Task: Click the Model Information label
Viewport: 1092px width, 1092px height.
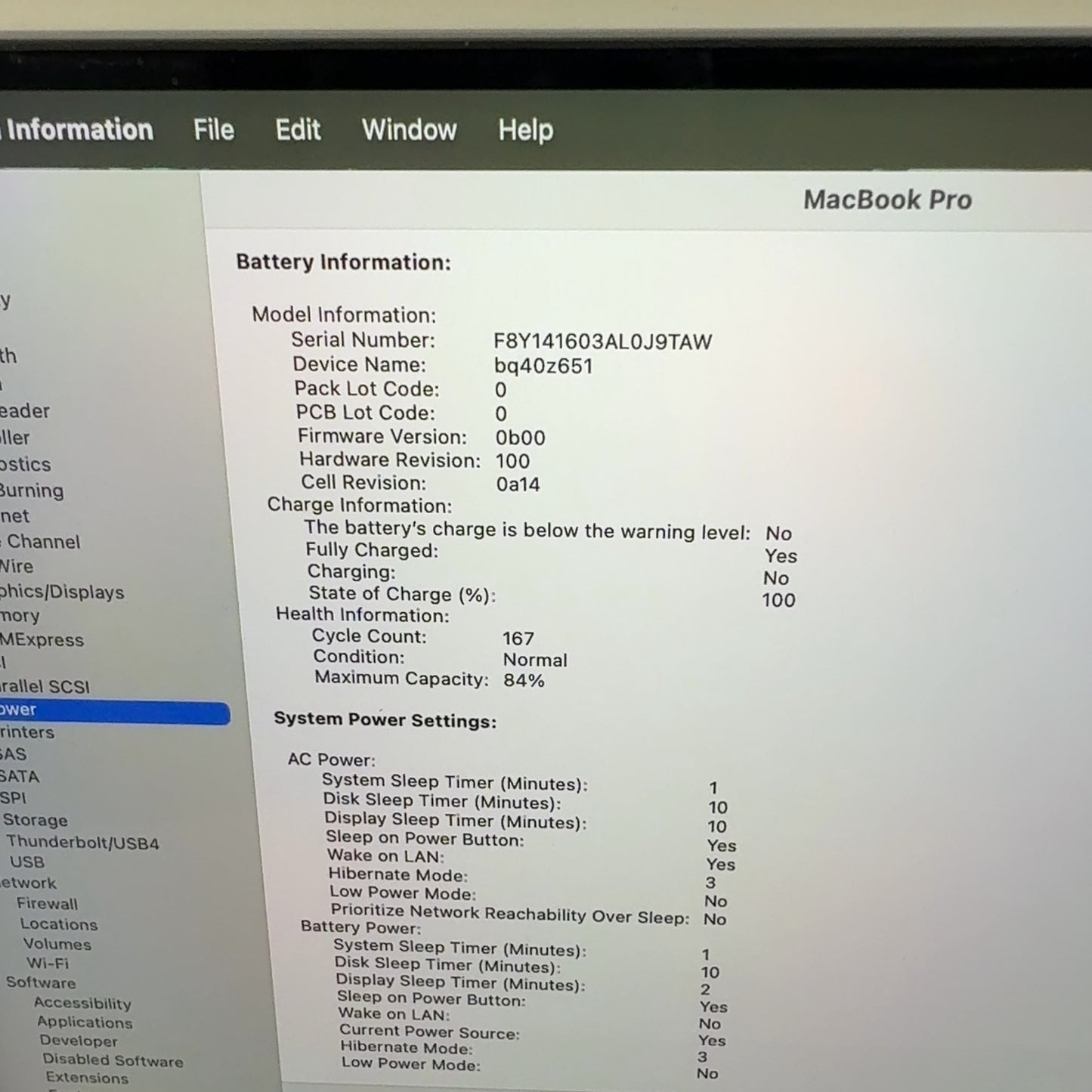Action: click(344, 314)
